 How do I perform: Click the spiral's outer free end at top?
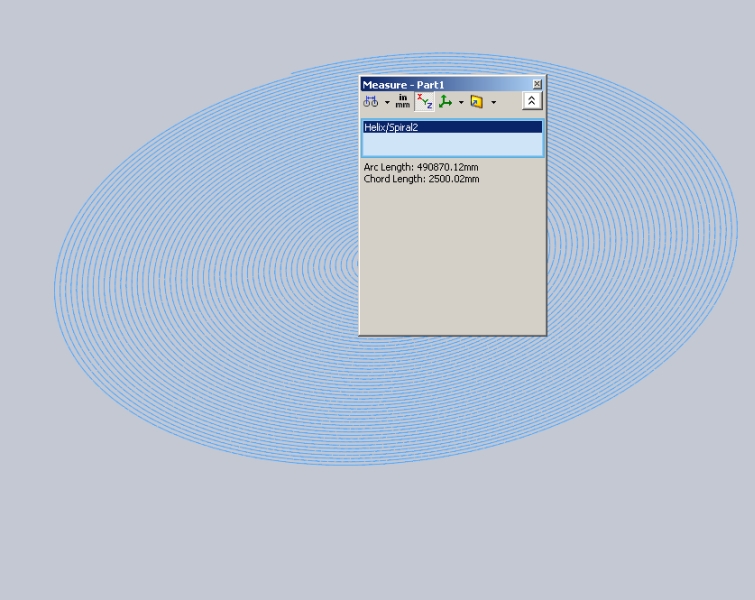[293, 73]
